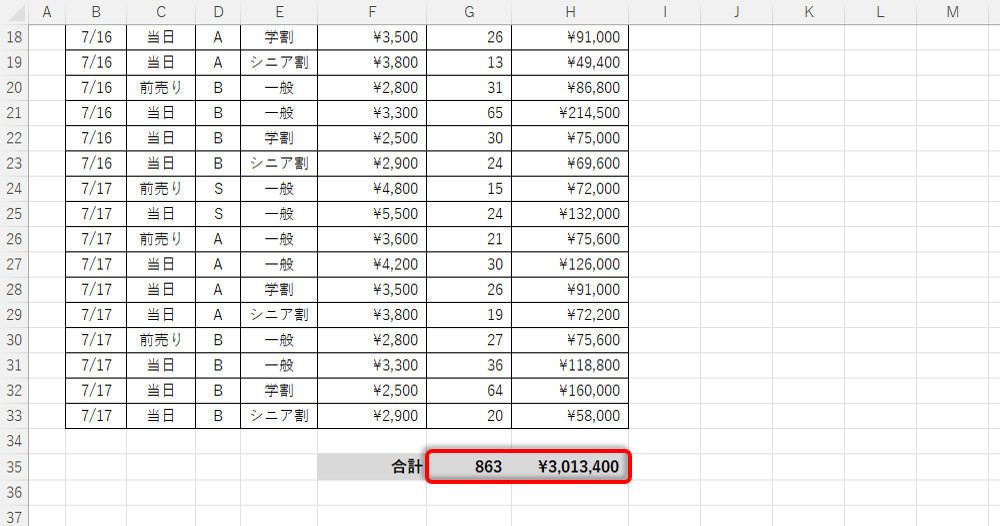This screenshot has height=526, width=1000.
Task: Click quantity 64 in row 32
Action: coord(469,390)
